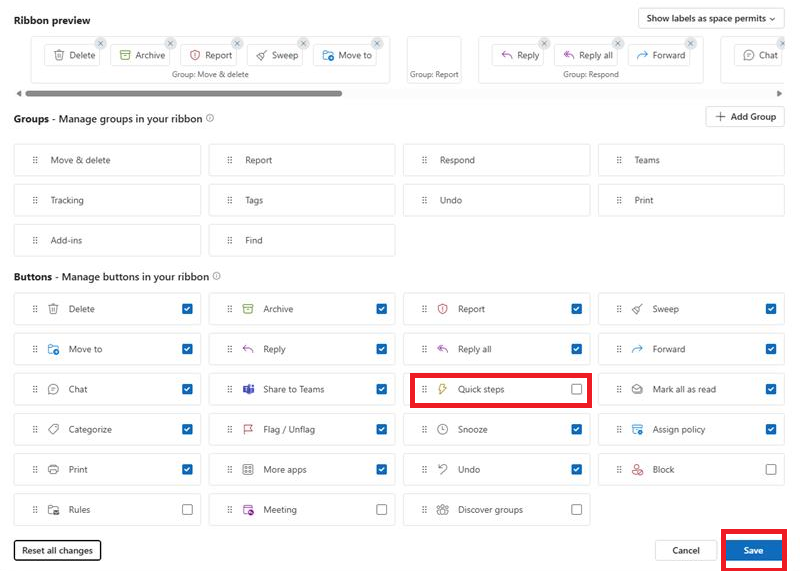Remove Report button from ribbon preview
Screen dimensions: 801x571
237,43
